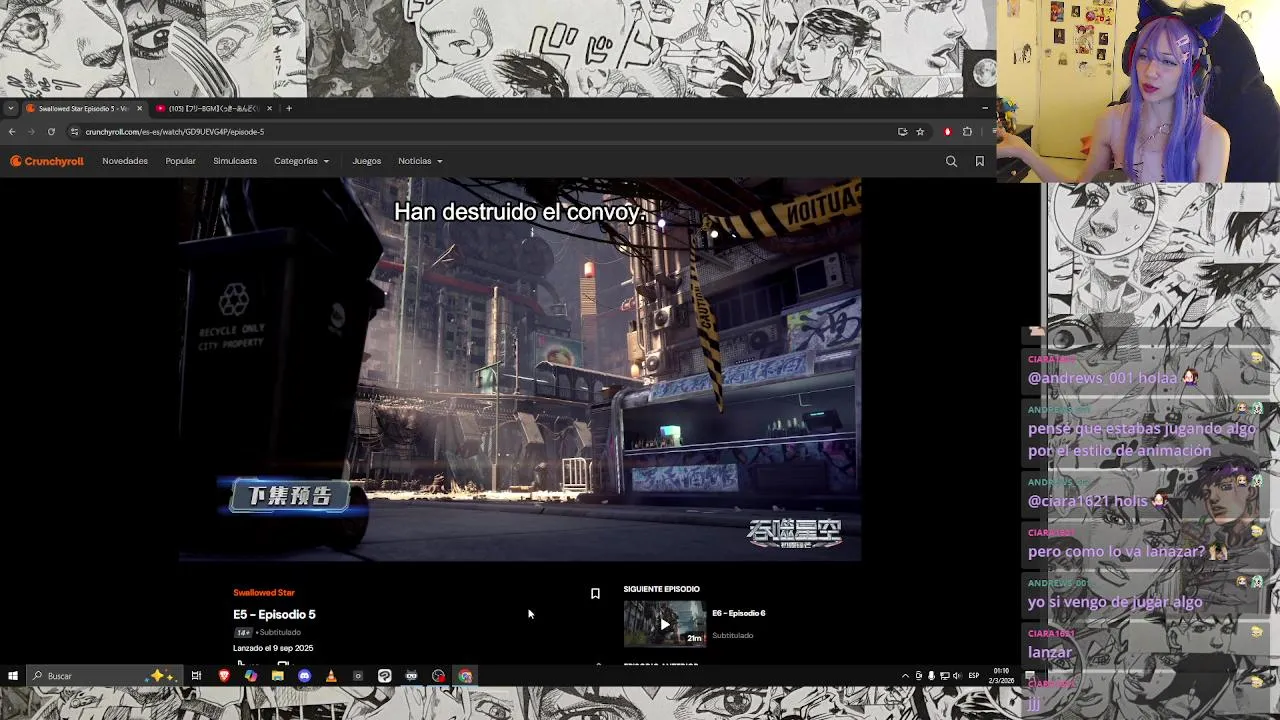Image resolution: width=1280 pixels, height=720 pixels.
Task: Open VLC media player from taskbar
Action: [x=331, y=676]
